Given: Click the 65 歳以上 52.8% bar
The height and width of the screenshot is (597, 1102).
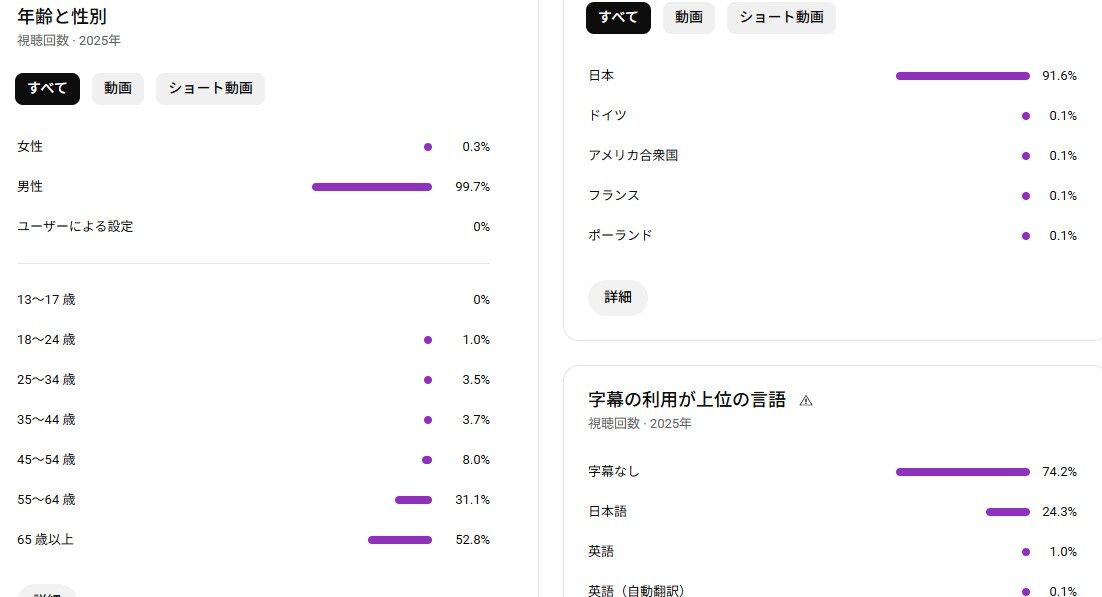Looking at the screenshot, I should point(400,540).
